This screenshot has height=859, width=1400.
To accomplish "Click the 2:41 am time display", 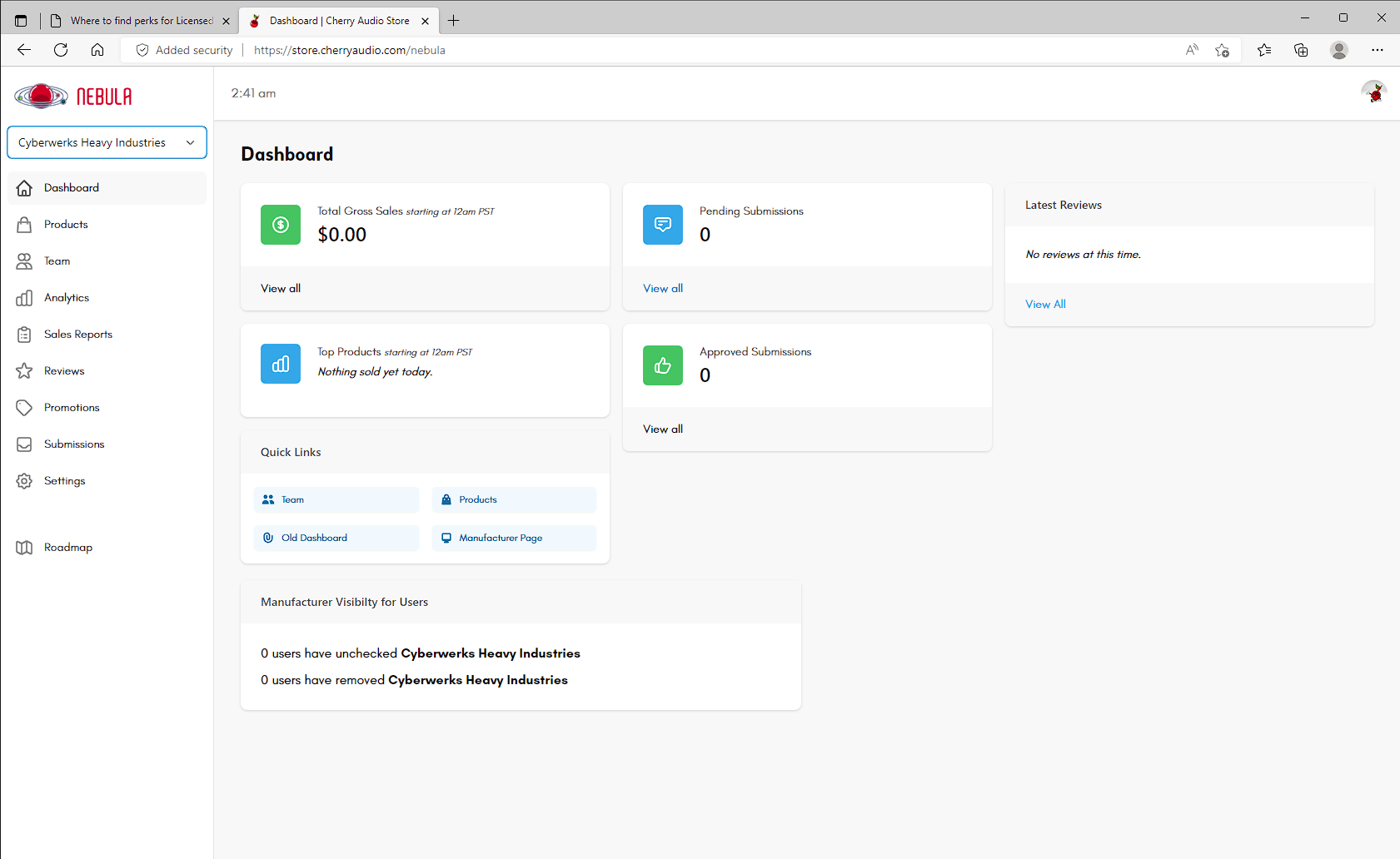I will pyautogui.click(x=253, y=93).
